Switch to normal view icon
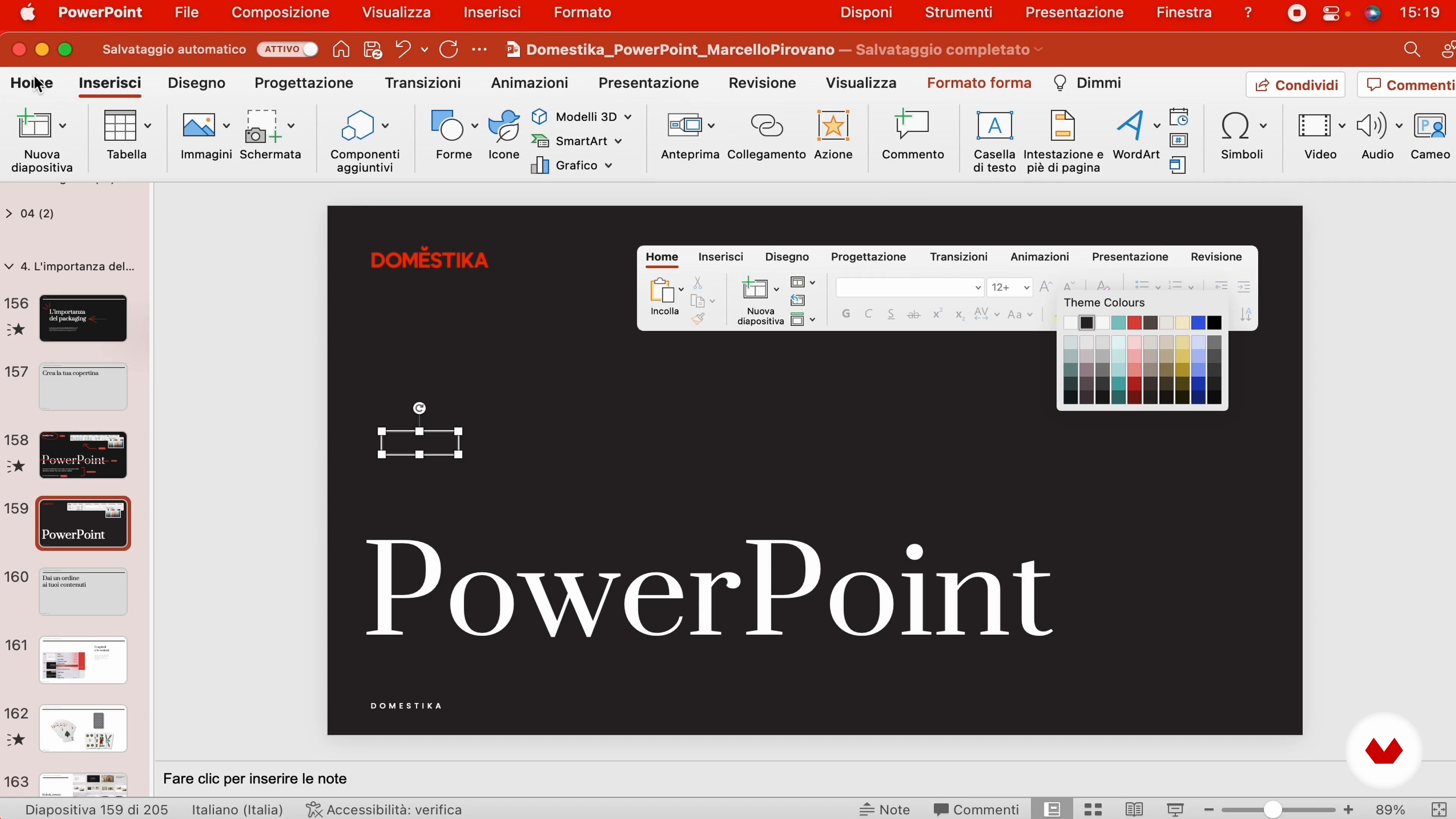Screen dimensions: 1456x819 tap(1052, 810)
